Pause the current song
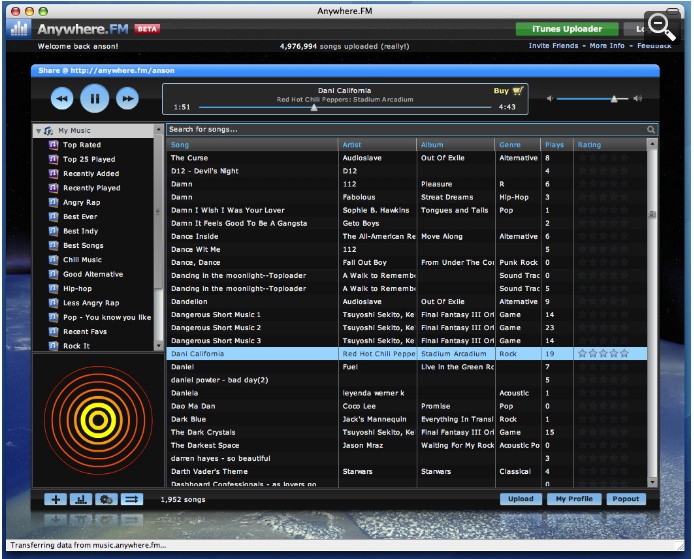Screen dimensions: 694x559 94,98
